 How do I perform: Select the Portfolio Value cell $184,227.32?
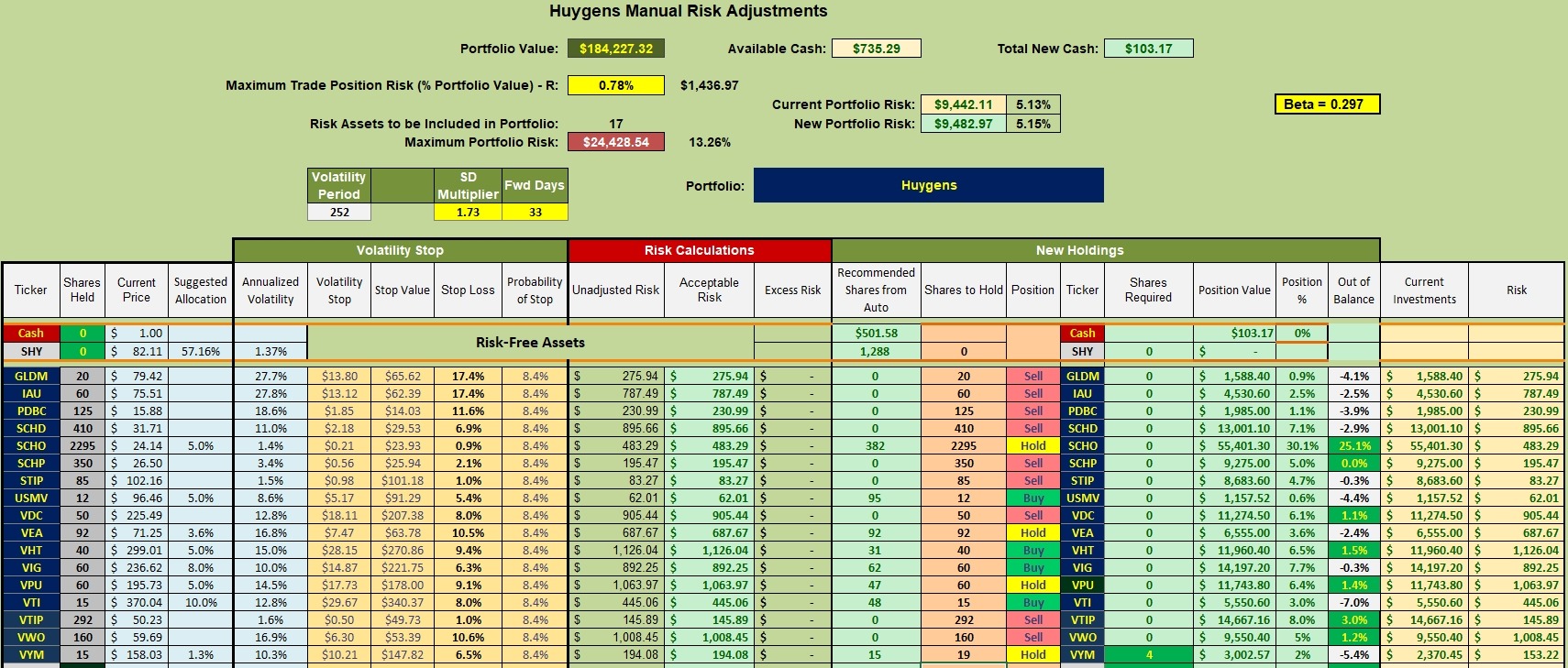[615, 49]
